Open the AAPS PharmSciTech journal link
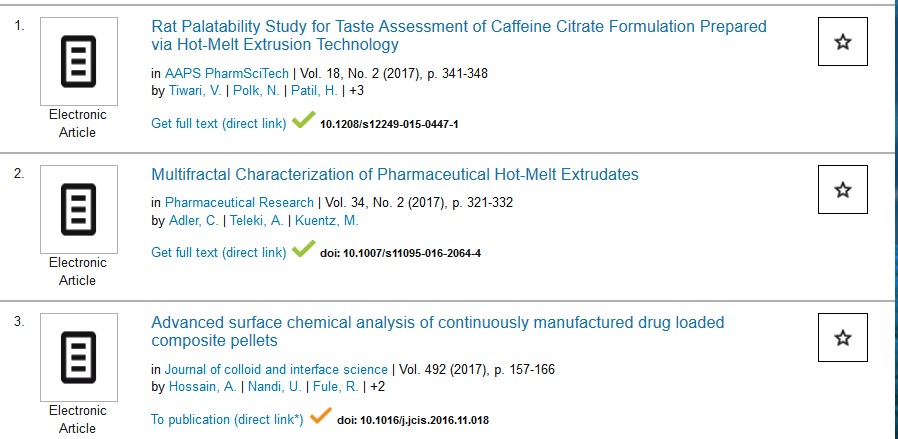 click(227, 73)
